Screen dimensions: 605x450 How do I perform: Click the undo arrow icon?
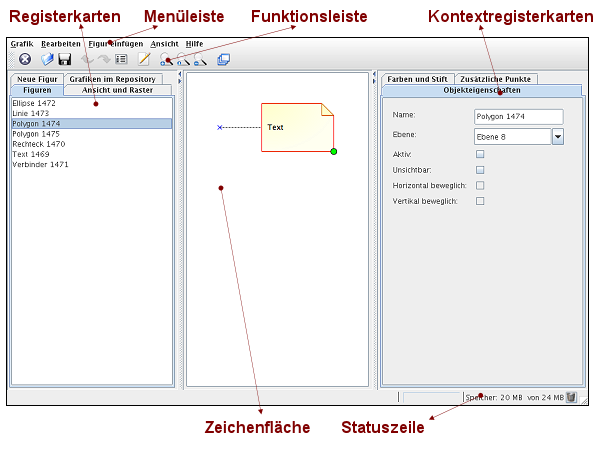pos(87,59)
